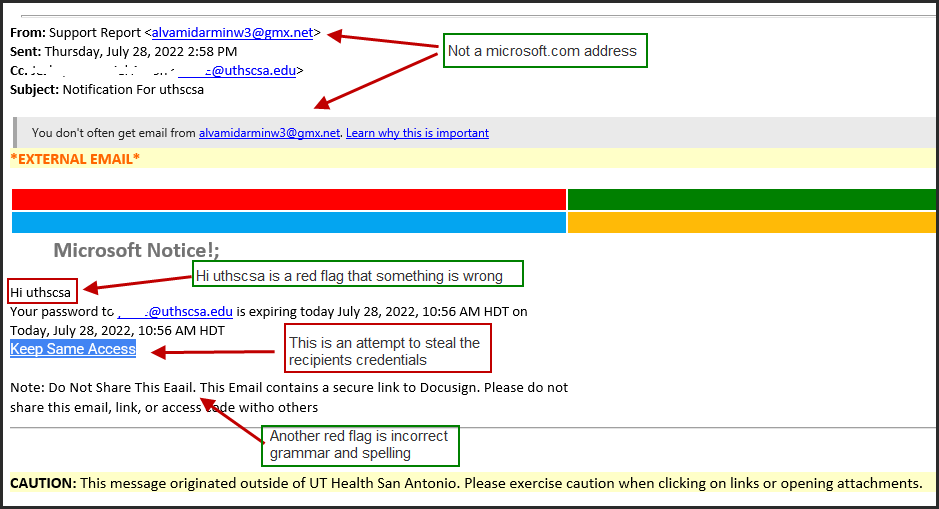939x509 pixels.
Task: Select the "Not a microsoft.com address" callout
Action: coord(545,51)
